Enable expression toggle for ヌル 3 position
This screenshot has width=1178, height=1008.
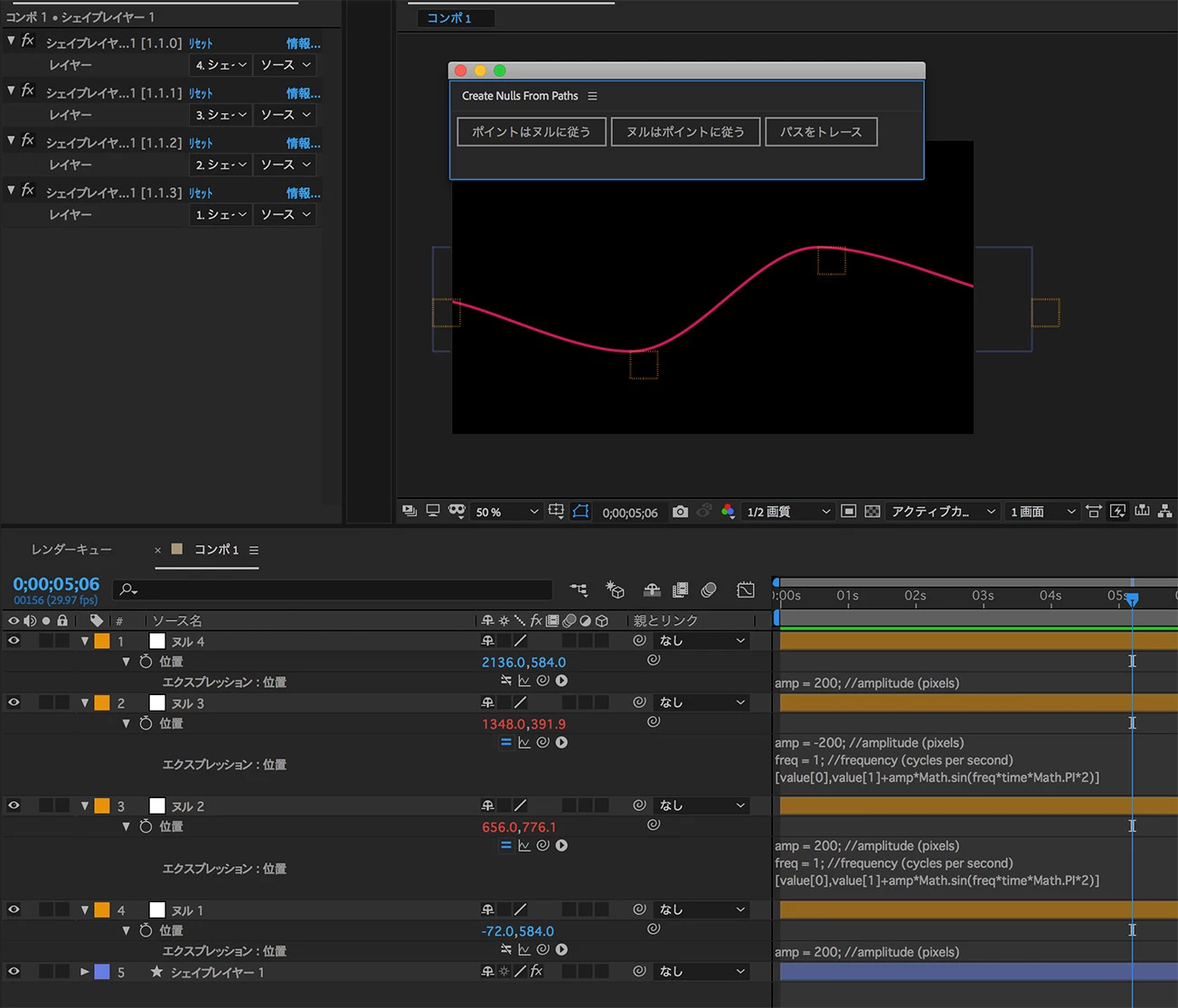tap(506, 742)
